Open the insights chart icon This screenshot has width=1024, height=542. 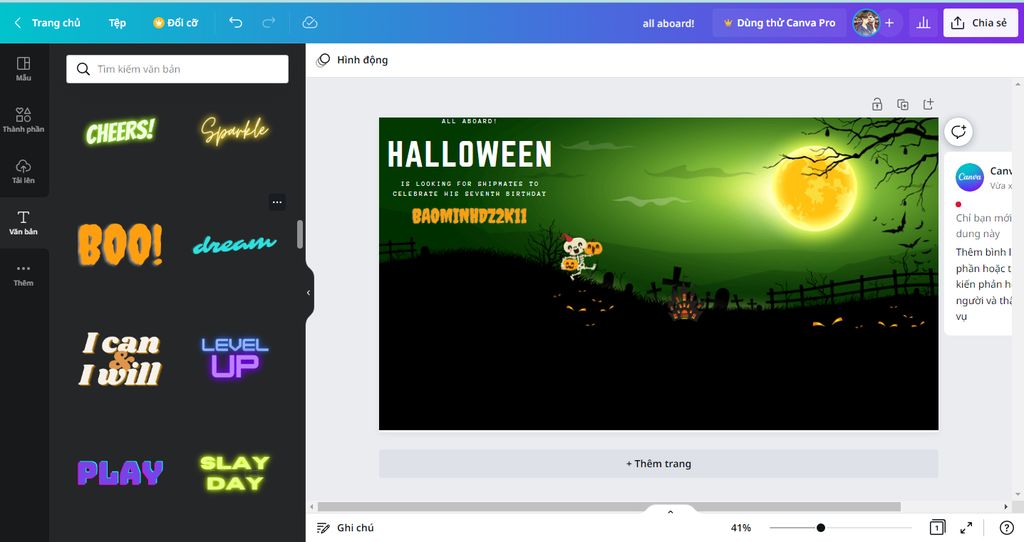(x=923, y=23)
